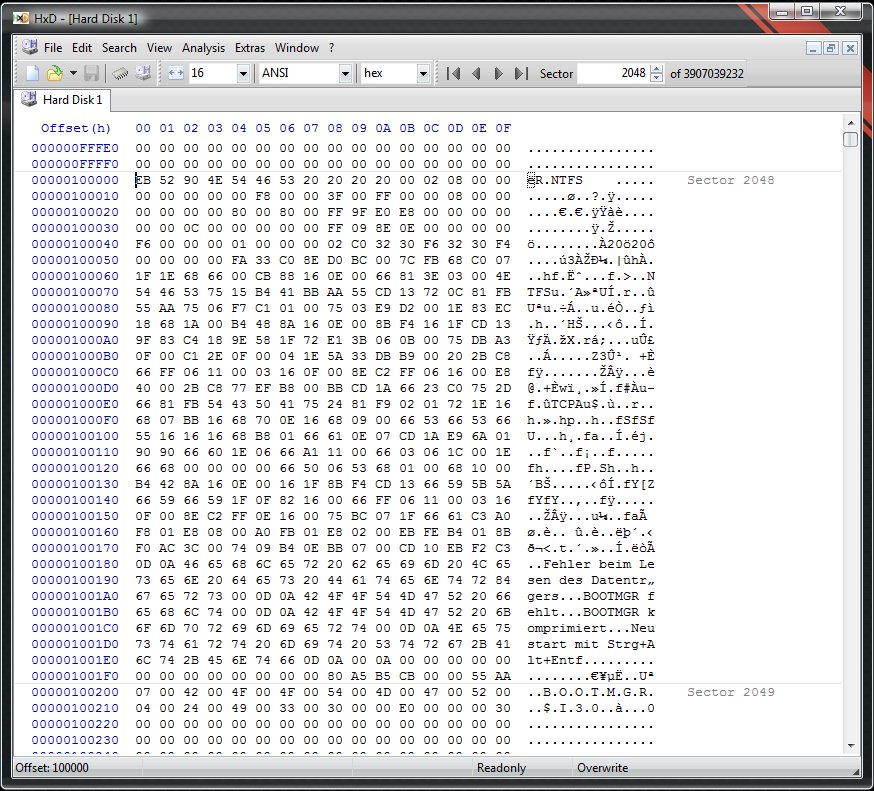874x791 pixels.
Task: Select the Hard Disk 1 tab
Action: coord(62,100)
